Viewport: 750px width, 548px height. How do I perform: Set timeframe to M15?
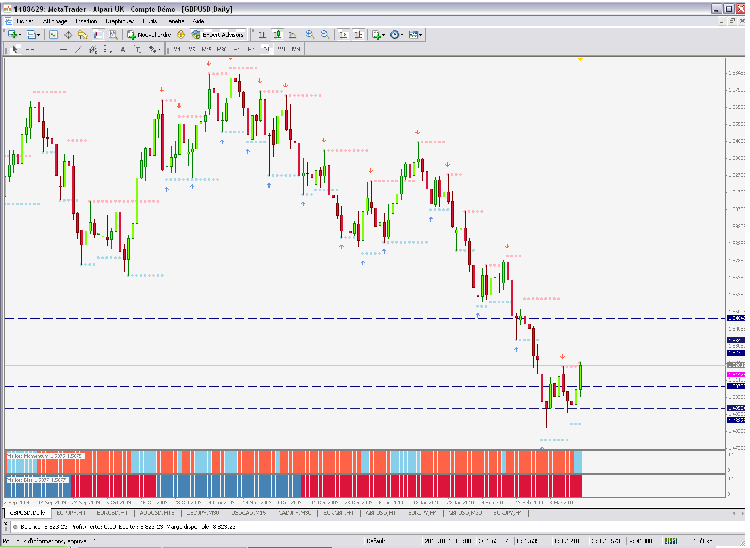coord(207,49)
